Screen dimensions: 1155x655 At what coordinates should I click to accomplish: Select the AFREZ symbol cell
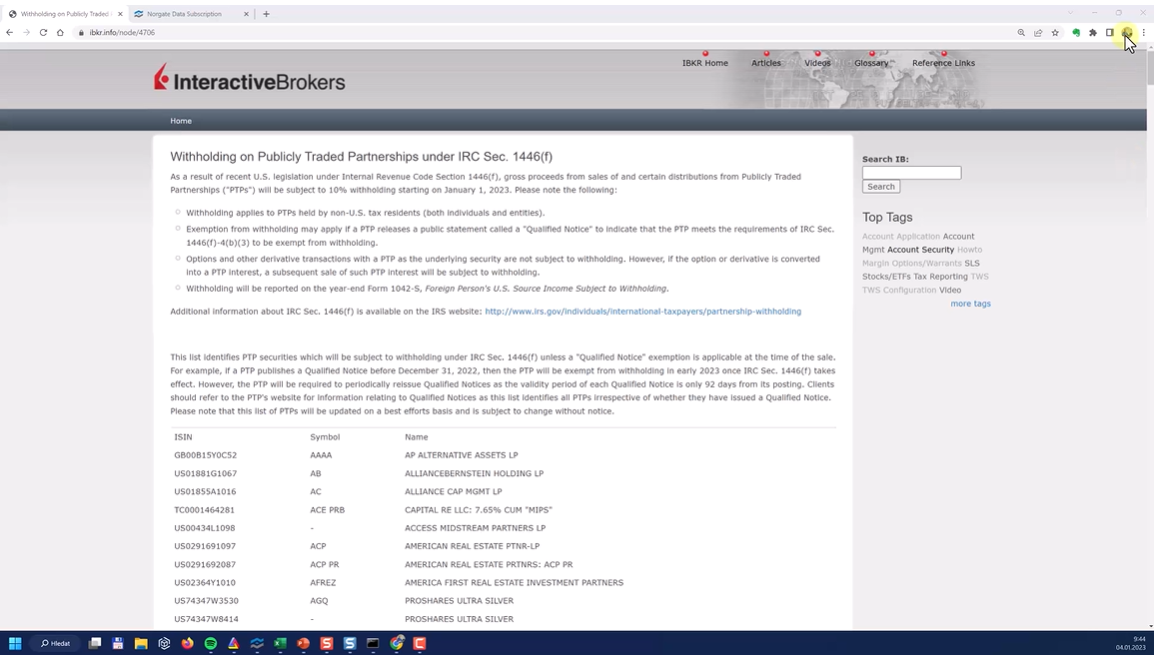tap(323, 583)
